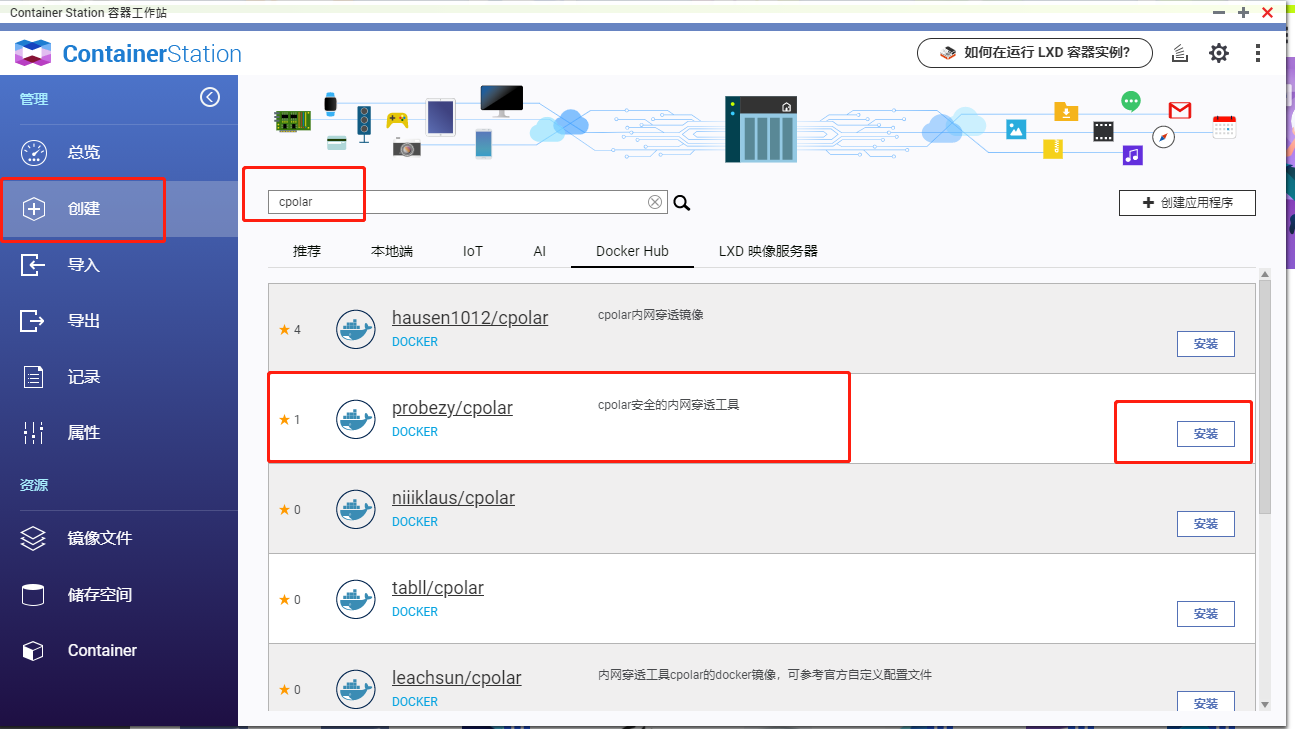Open 镜像文件 images section
Screen dimensions: 1295x729
coord(119,538)
